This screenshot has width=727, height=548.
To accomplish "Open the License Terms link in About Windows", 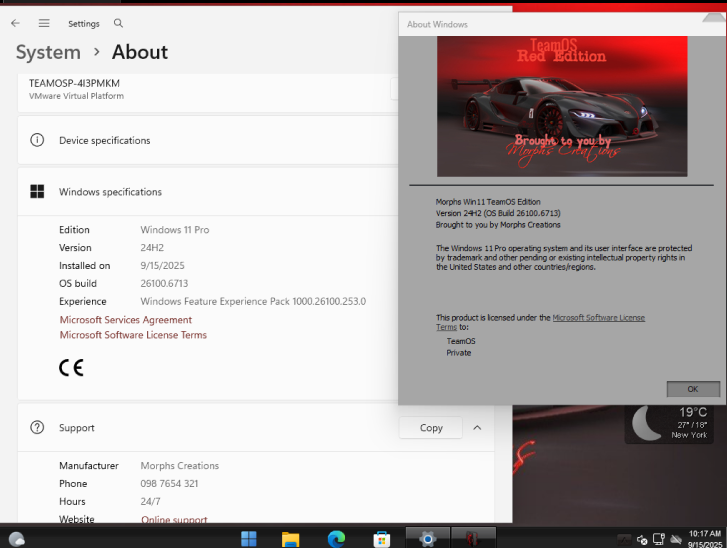I will pyautogui.click(x=598, y=318).
